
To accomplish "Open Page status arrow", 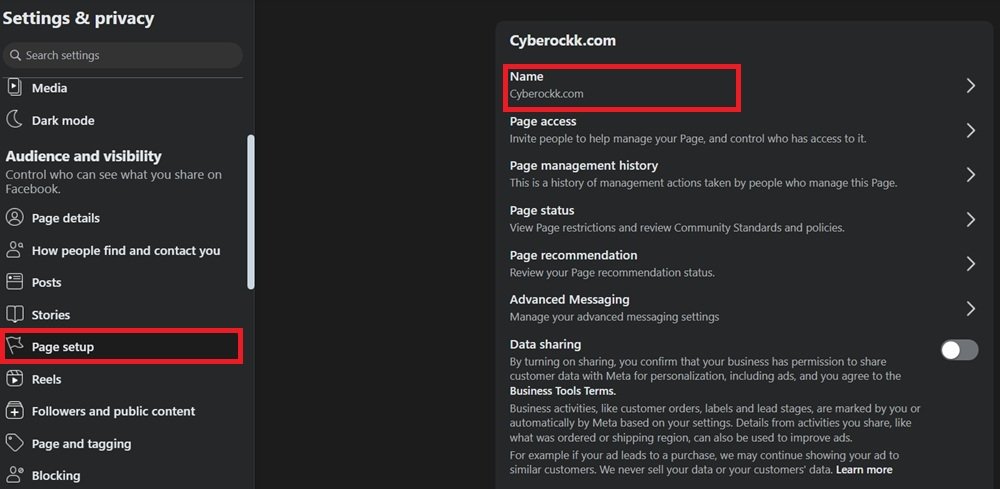I will coord(970,219).
